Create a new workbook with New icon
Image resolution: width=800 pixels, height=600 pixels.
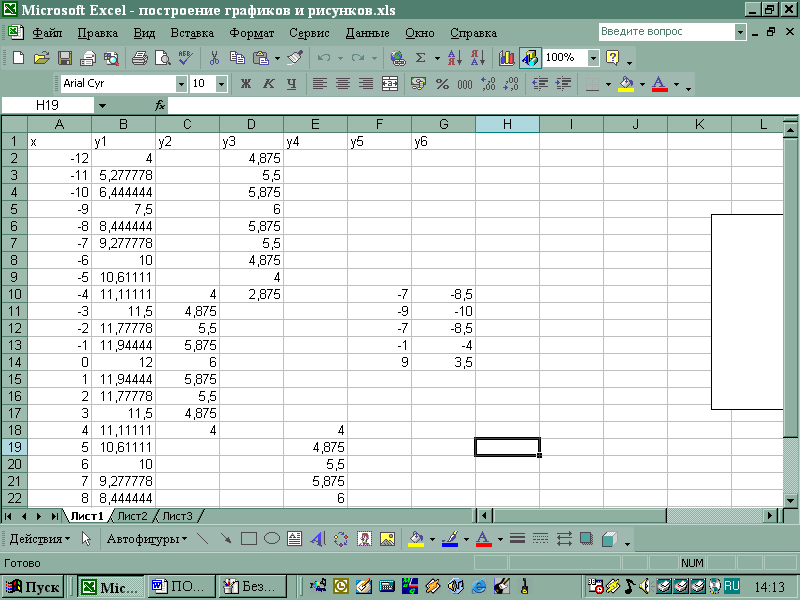click(x=18, y=58)
